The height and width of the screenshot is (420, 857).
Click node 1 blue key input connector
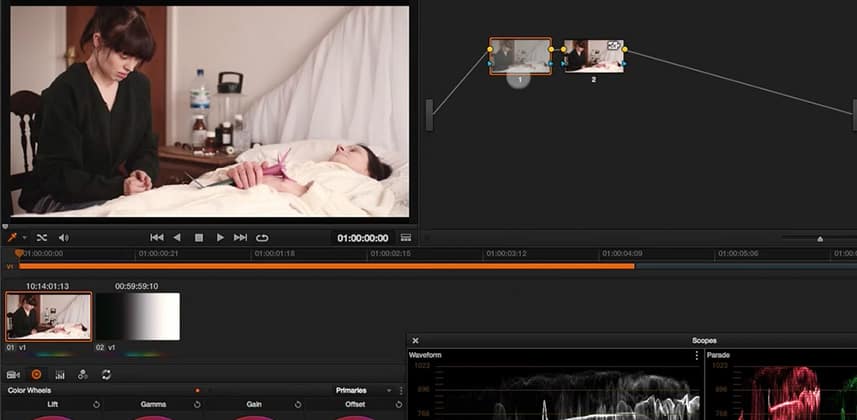[490, 64]
